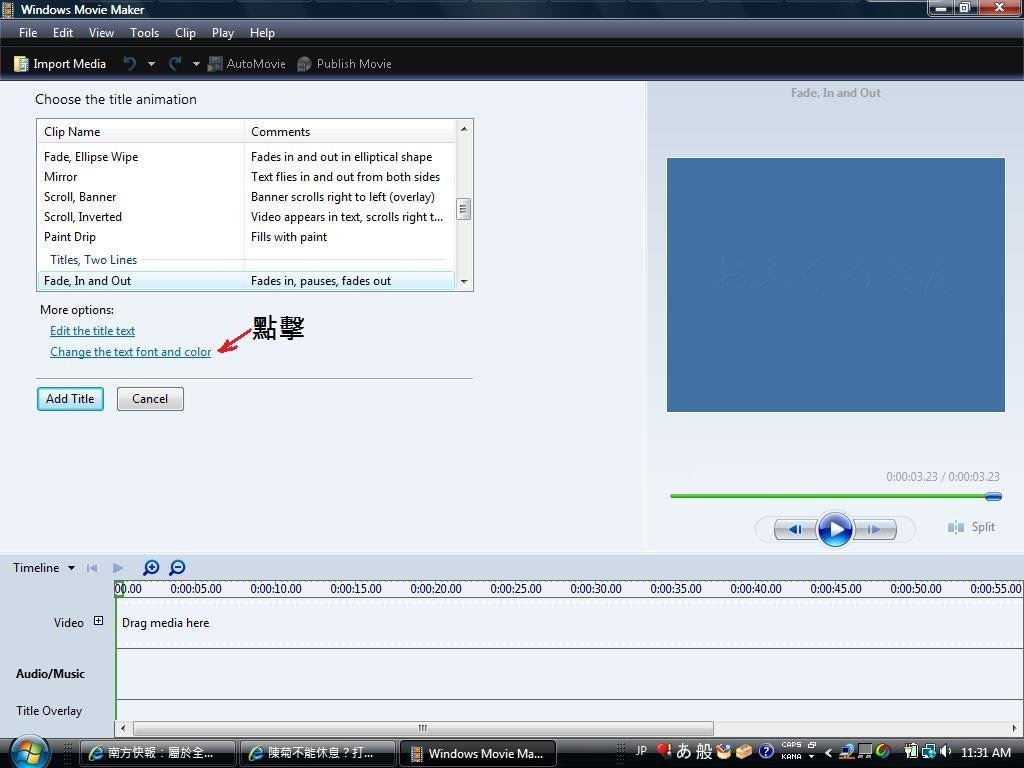Select the Fade, In and Out animation
Viewport: 1024px width, 768px height.
[x=246, y=281]
